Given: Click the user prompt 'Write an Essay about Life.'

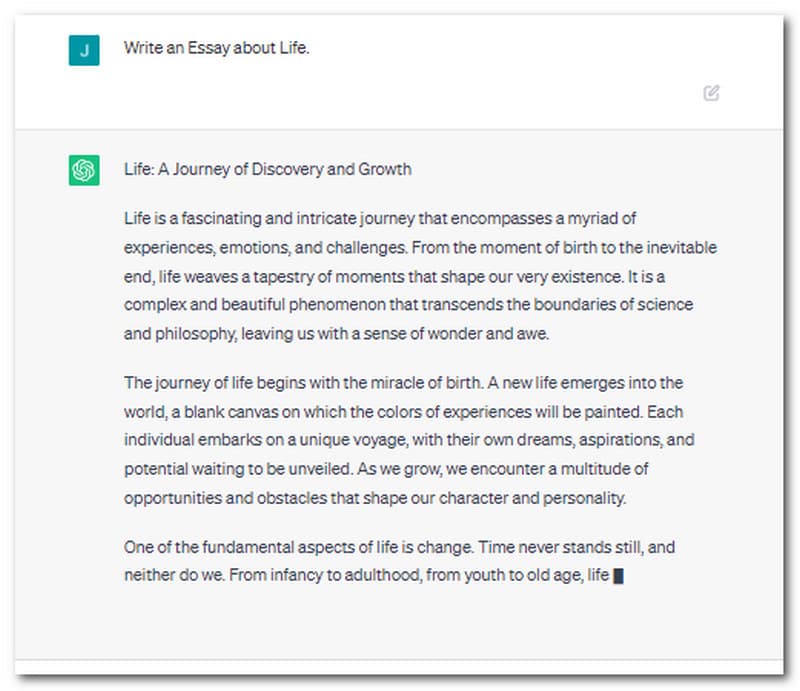Looking at the screenshot, I should pyautogui.click(x=217, y=47).
